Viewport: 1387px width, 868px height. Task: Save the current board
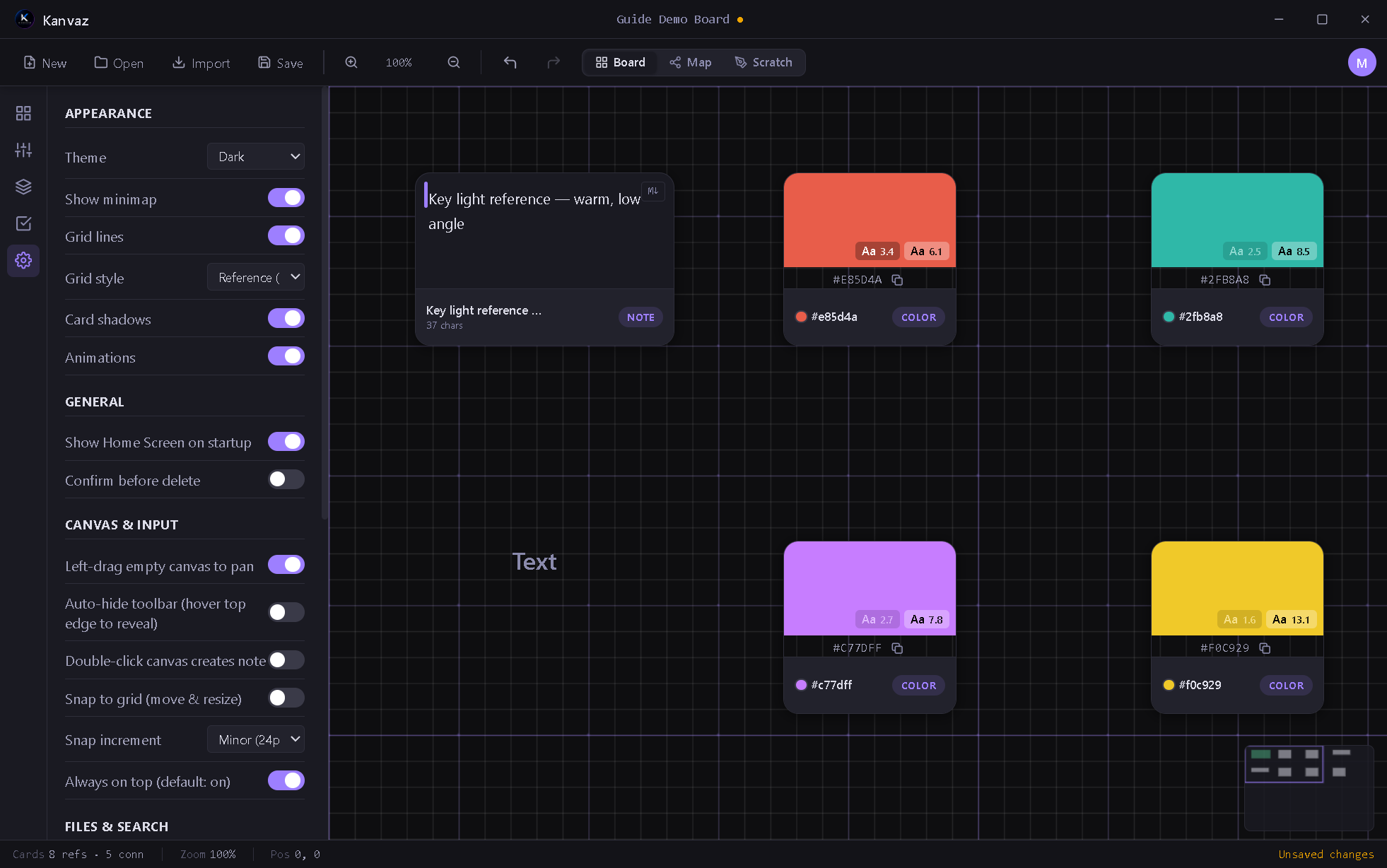pyautogui.click(x=280, y=63)
